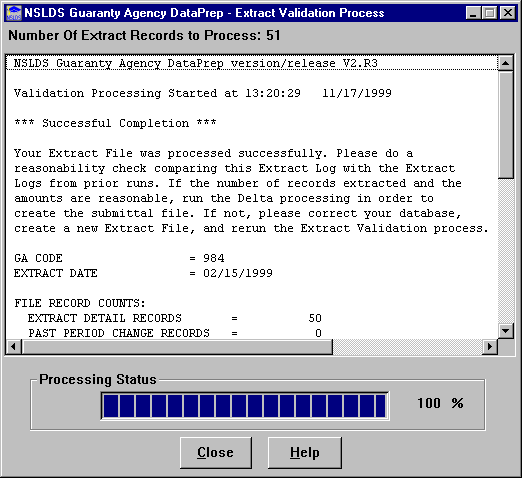The image size is (522, 478).
Task: Click the log line starting 'amounts are reasonable'
Action: click(224, 198)
